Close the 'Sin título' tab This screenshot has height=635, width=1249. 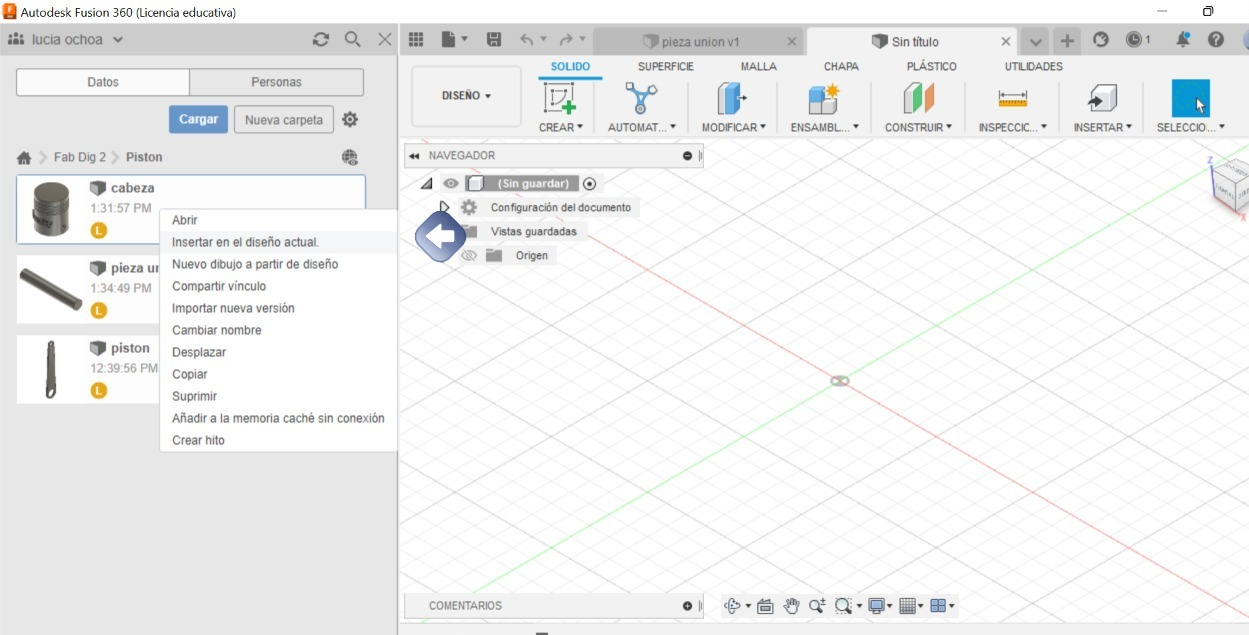pyautogui.click(x=1007, y=41)
